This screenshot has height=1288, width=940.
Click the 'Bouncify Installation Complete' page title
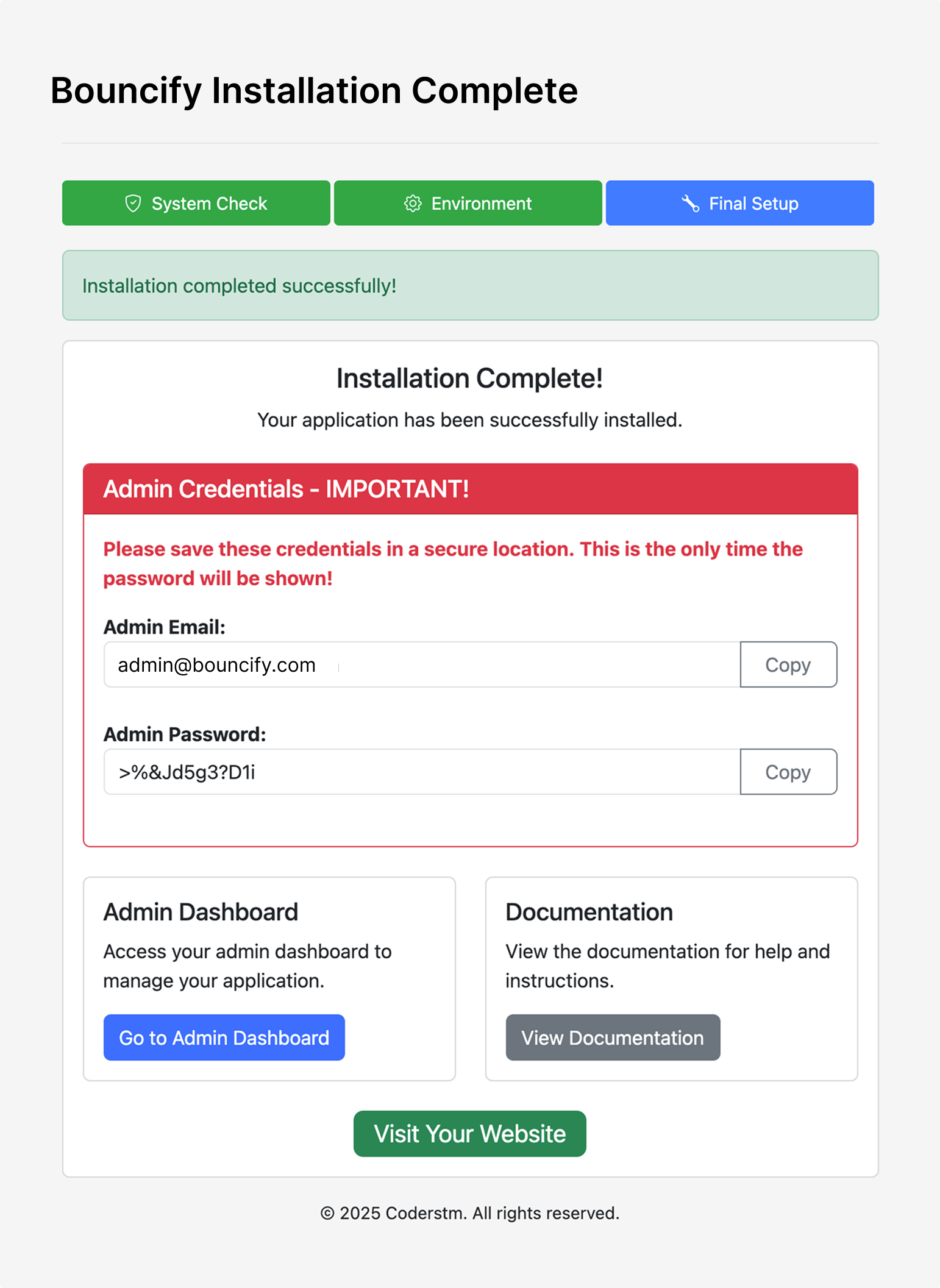coord(314,91)
